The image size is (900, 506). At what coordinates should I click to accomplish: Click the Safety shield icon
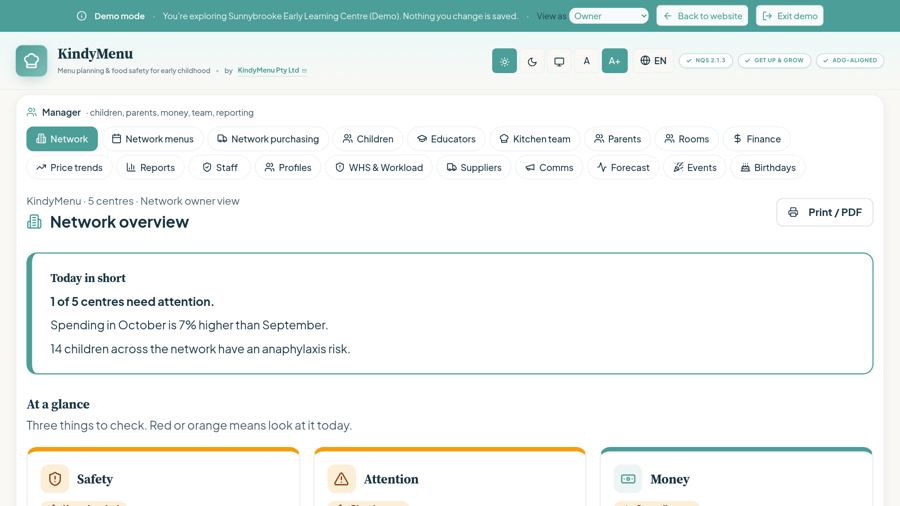pyautogui.click(x=55, y=479)
